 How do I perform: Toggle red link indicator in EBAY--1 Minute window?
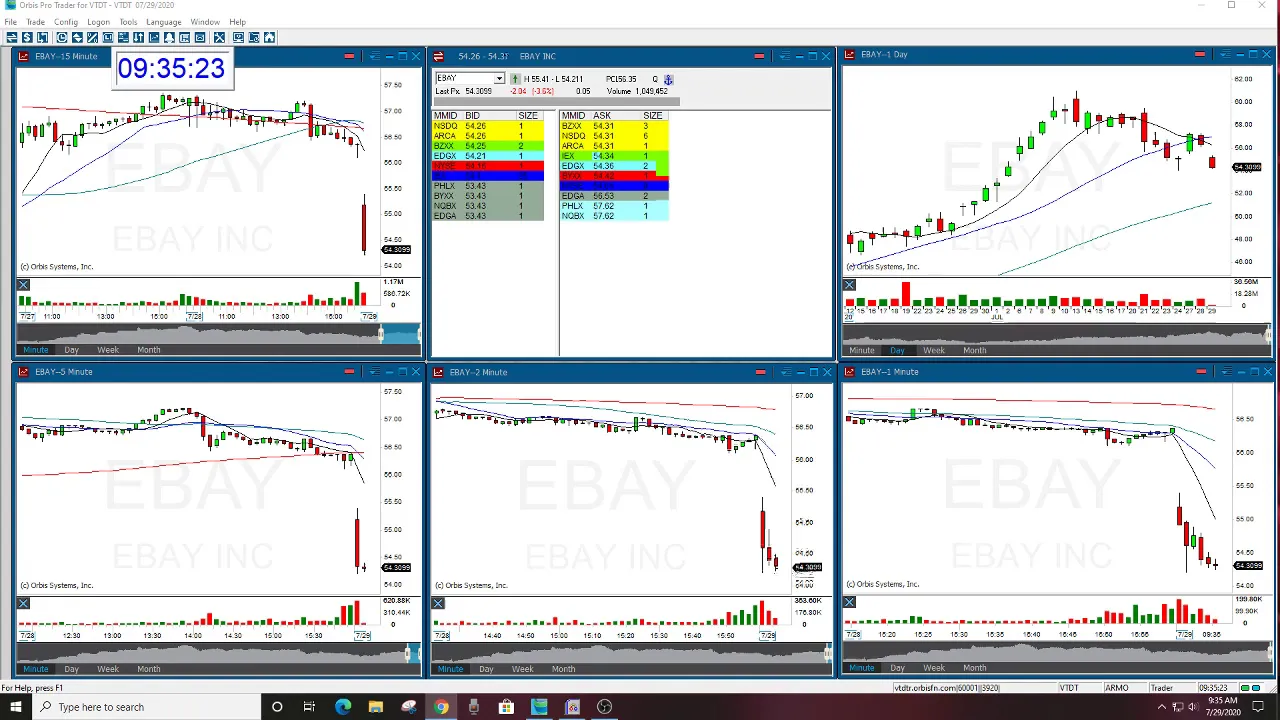point(1201,372)
